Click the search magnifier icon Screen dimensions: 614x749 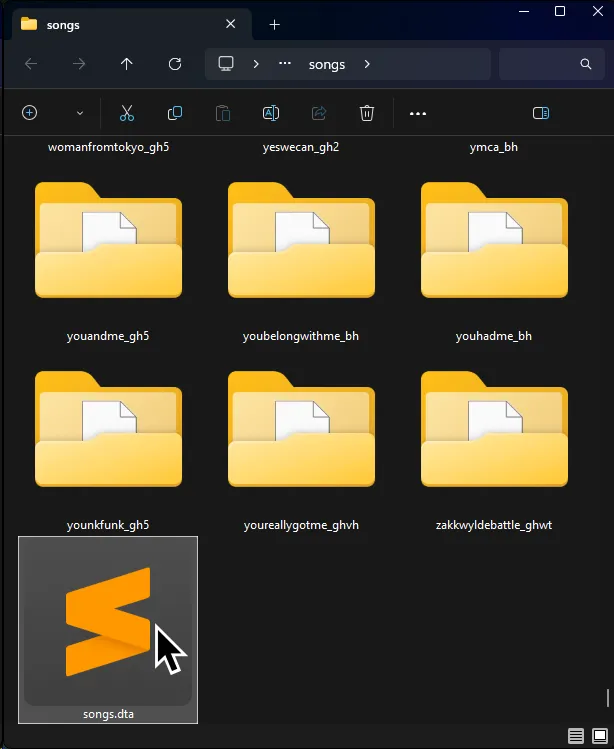[x=586, y=64]
